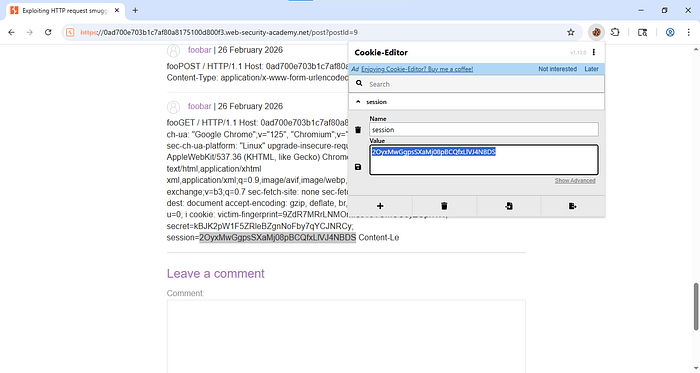Open the Chrome profile avatar icon

[670, 32]
